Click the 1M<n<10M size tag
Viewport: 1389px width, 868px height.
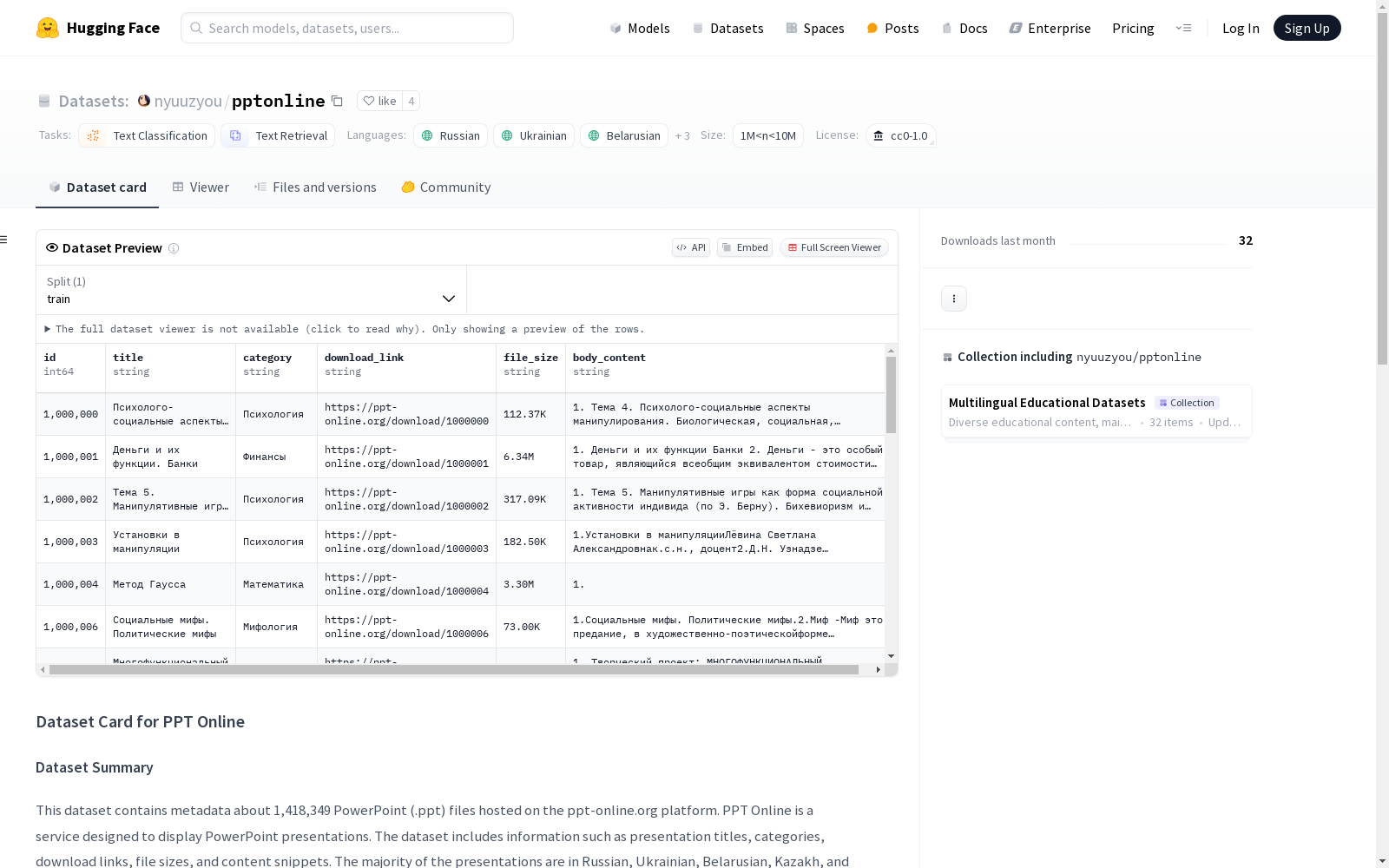[x=768, y=135]
